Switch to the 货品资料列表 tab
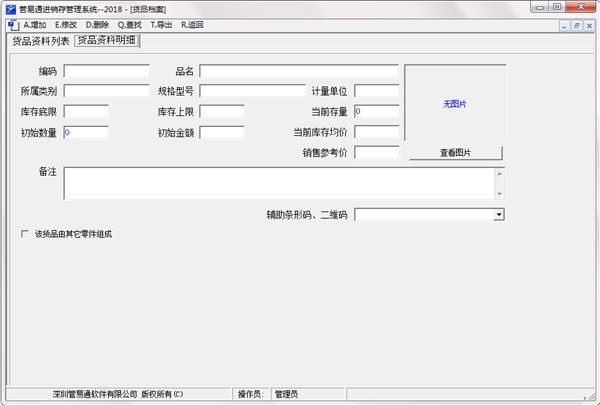The width and height of the screenshot is (600, 405). coord(41,41)
